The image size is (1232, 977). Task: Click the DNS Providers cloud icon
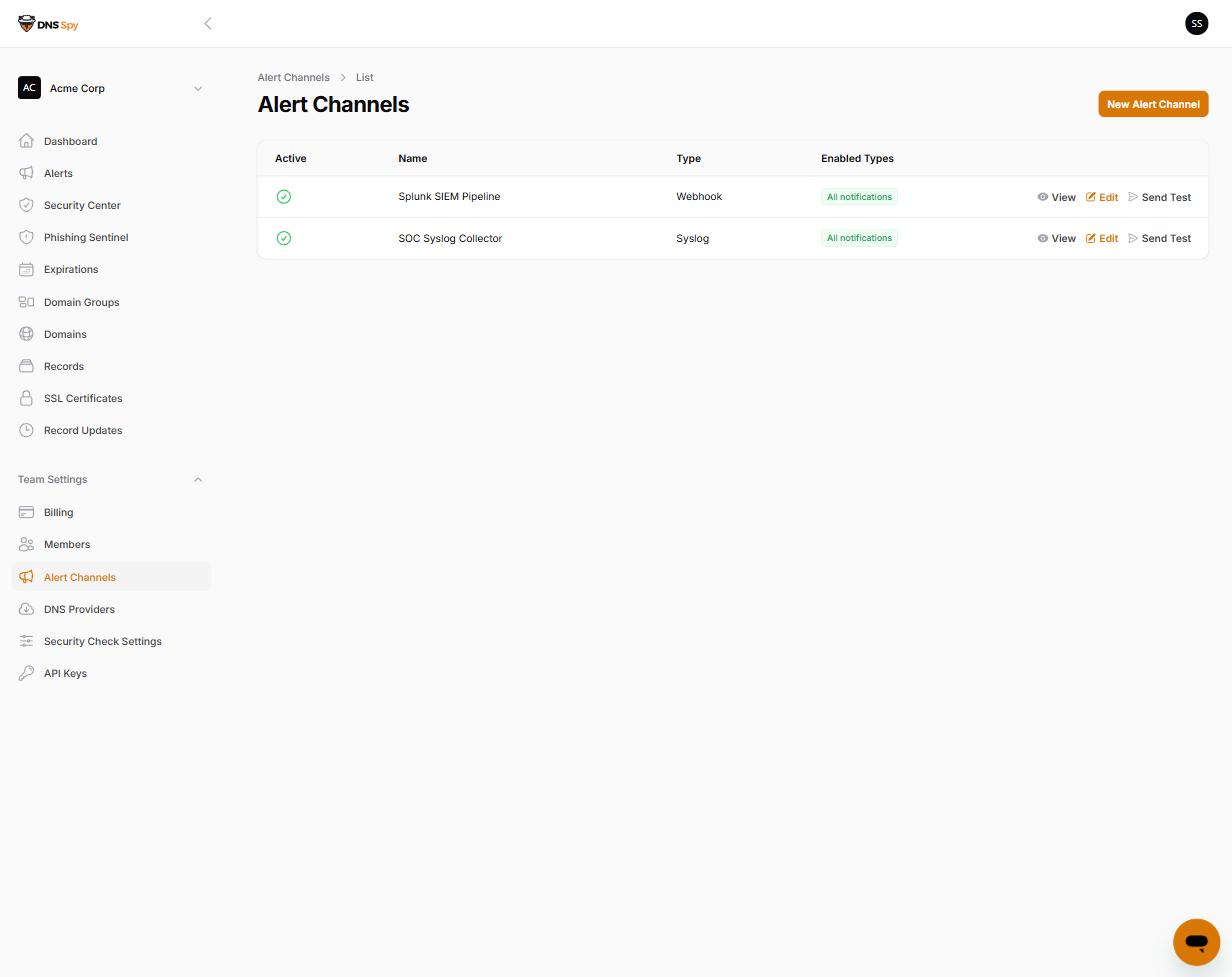coord(26,609)
